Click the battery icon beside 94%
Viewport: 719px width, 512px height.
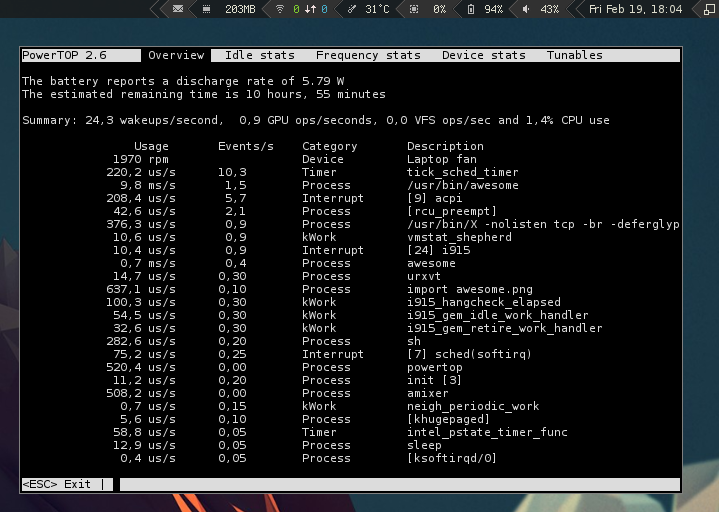(x=470, y=9)
